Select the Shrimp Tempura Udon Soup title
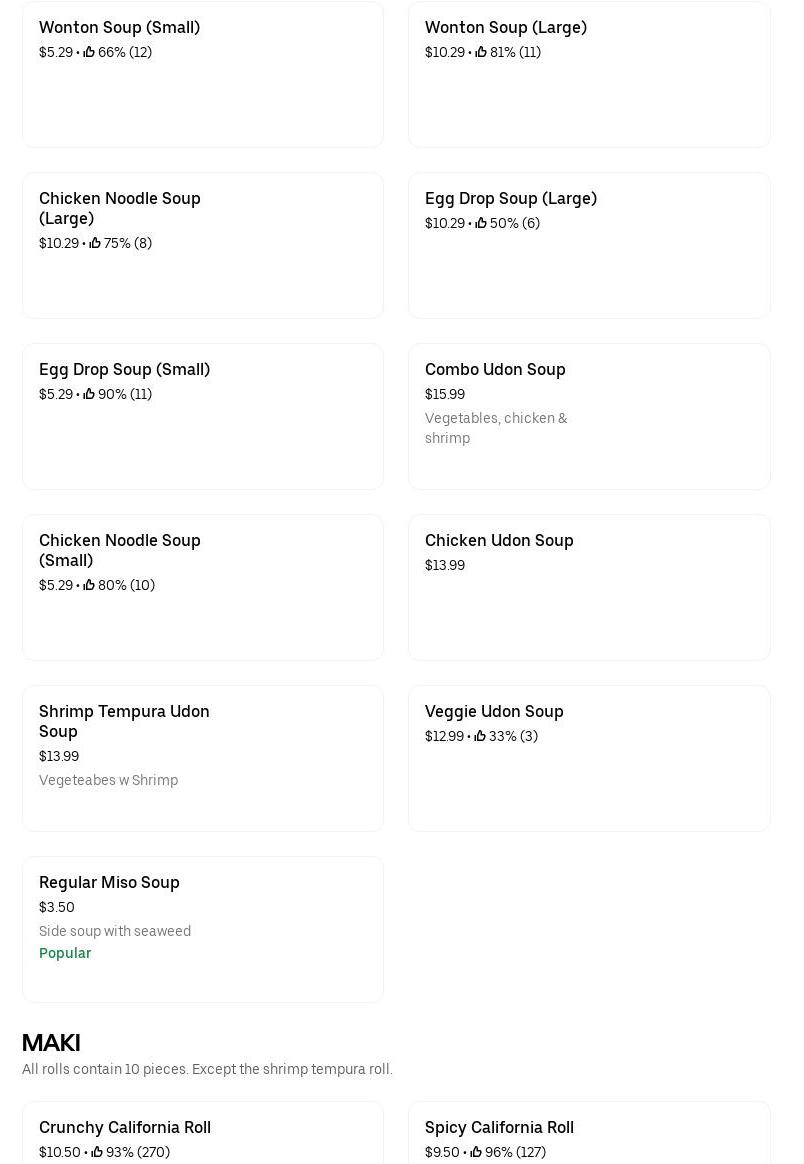Image resolution: width=804 pixels, height=1164 pixels. (124, 721)
